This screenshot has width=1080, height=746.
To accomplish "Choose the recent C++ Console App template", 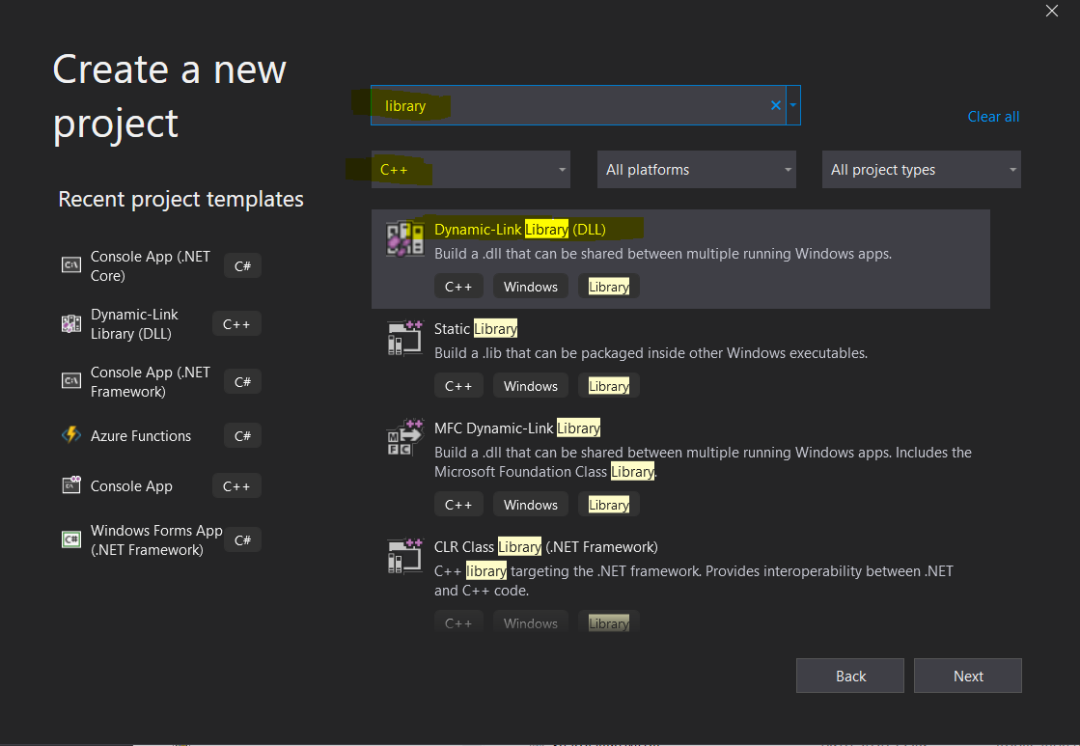I will 132,486.
